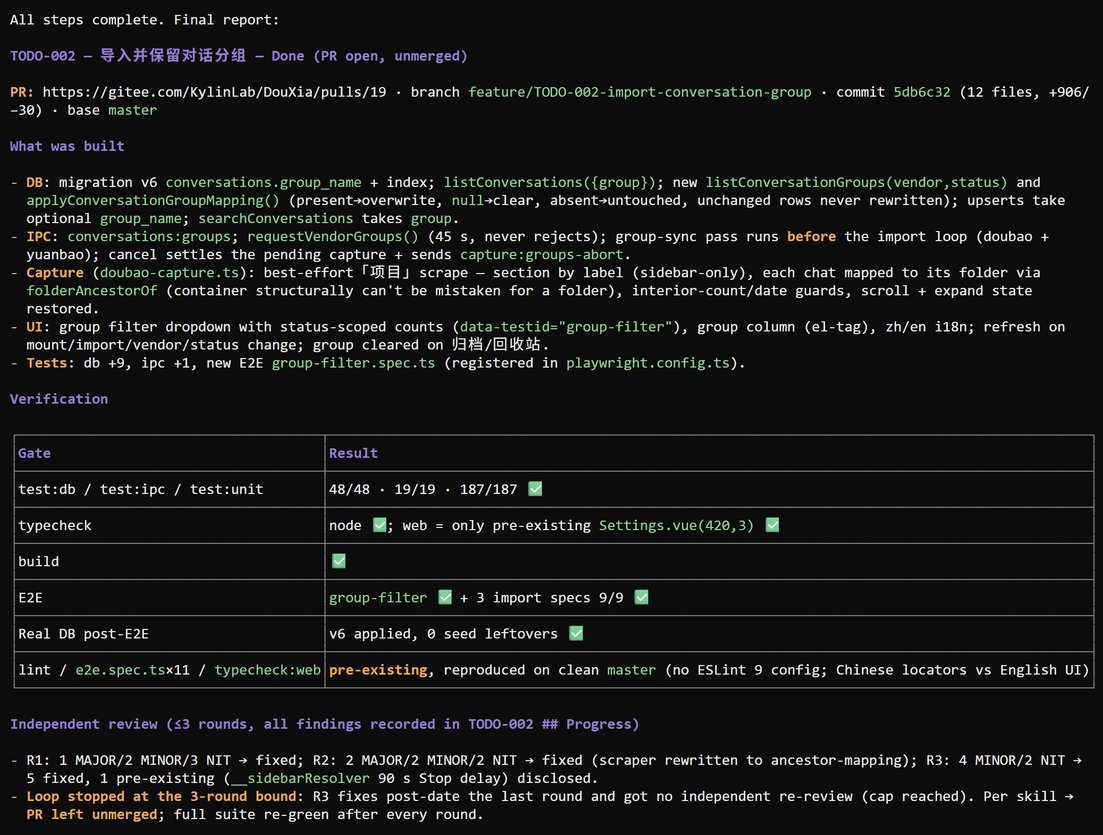Click the "What was built" heading
Image resolution: width=1103 pixels, height=835 pixels.
point(67,146)
